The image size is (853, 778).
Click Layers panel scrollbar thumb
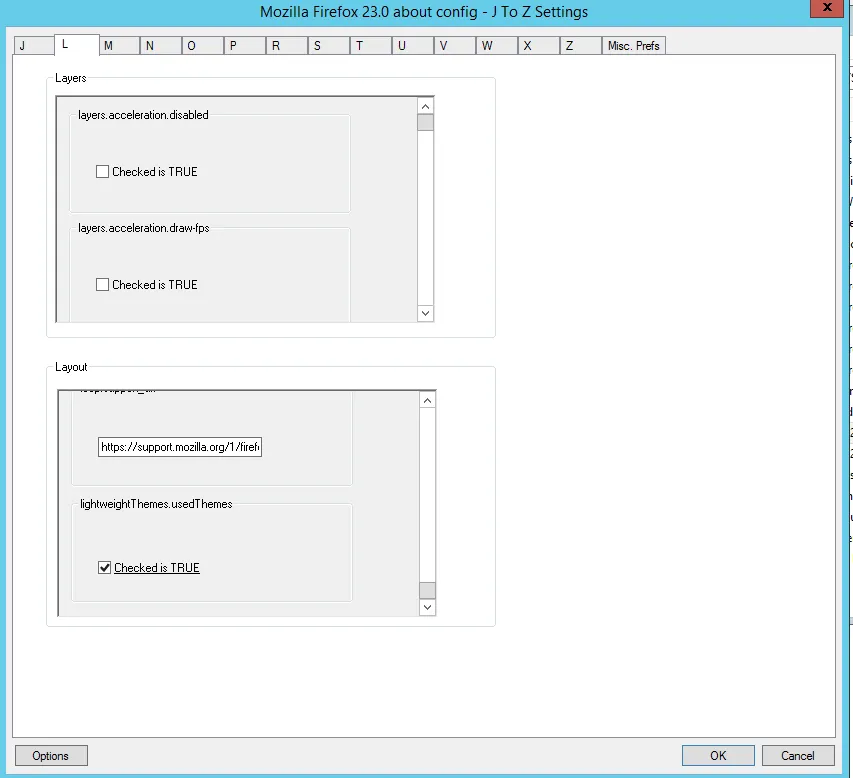[x=426, y=123]
